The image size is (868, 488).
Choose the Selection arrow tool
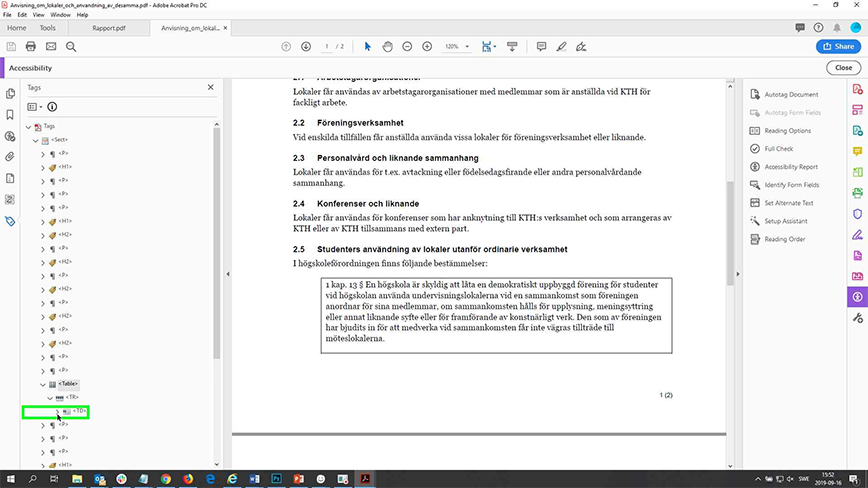368,46
